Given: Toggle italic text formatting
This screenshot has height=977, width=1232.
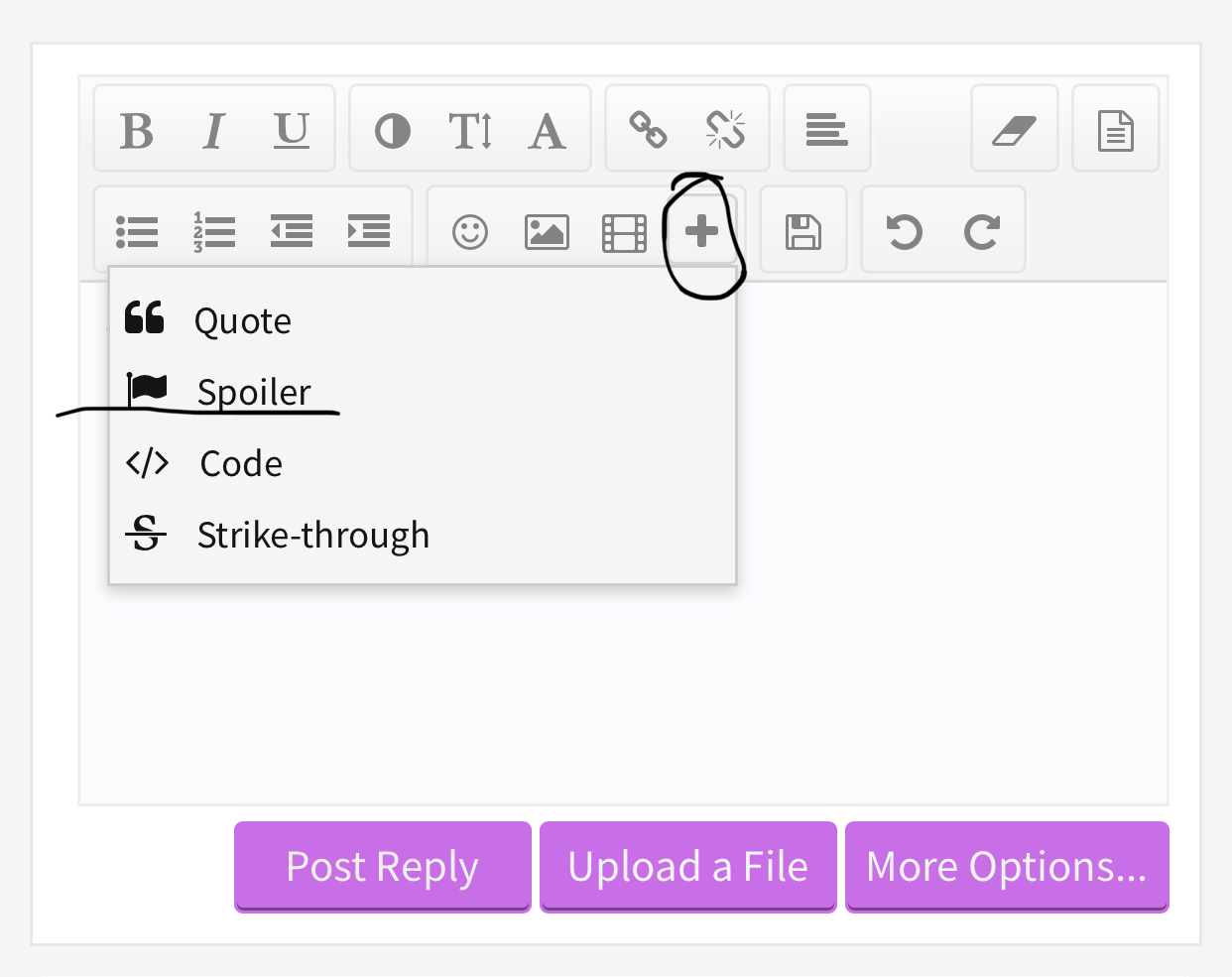Looking at the screenshot, I should 213,130.
